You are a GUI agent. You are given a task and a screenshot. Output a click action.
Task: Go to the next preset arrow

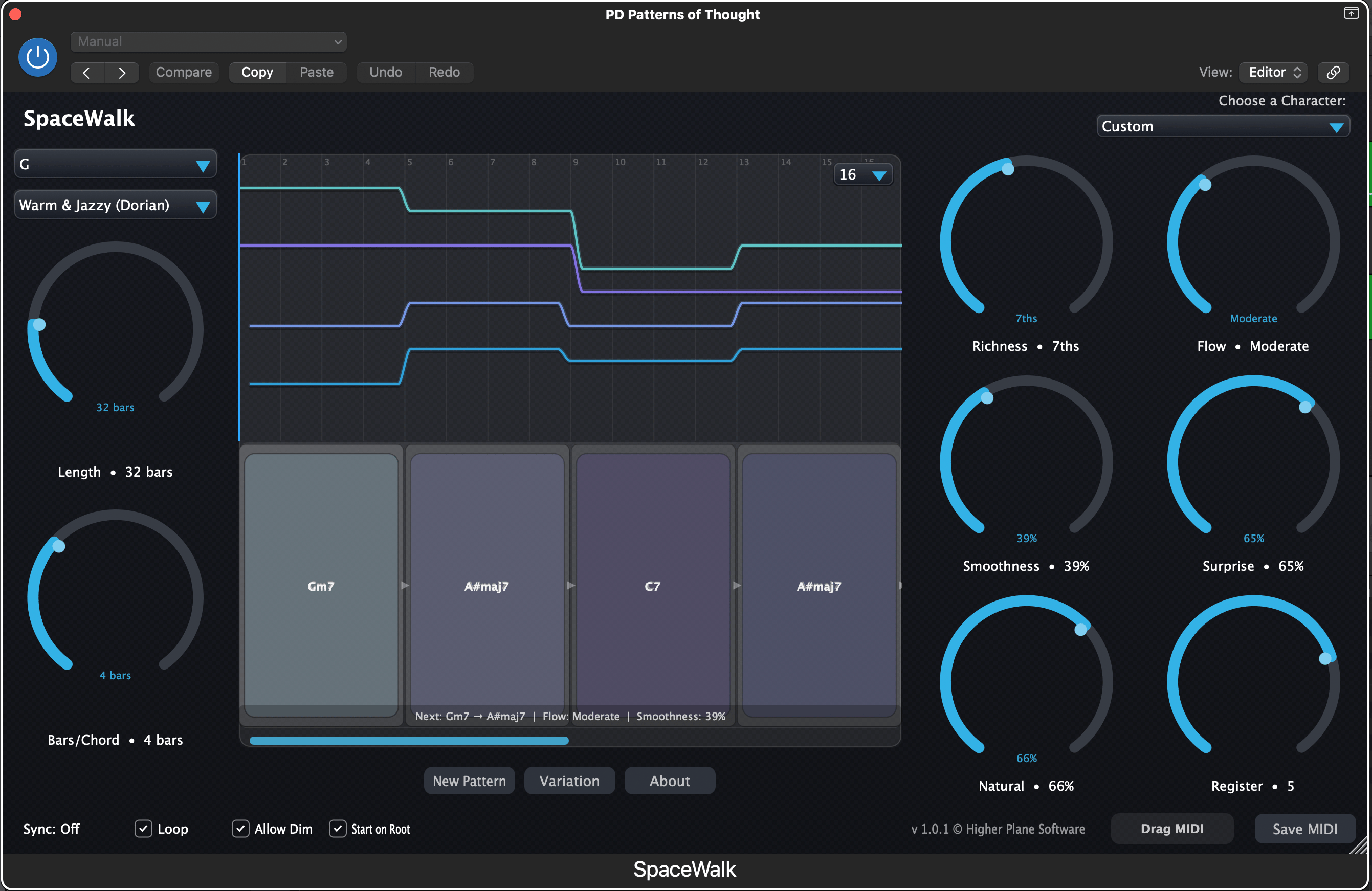pos(122,73)
